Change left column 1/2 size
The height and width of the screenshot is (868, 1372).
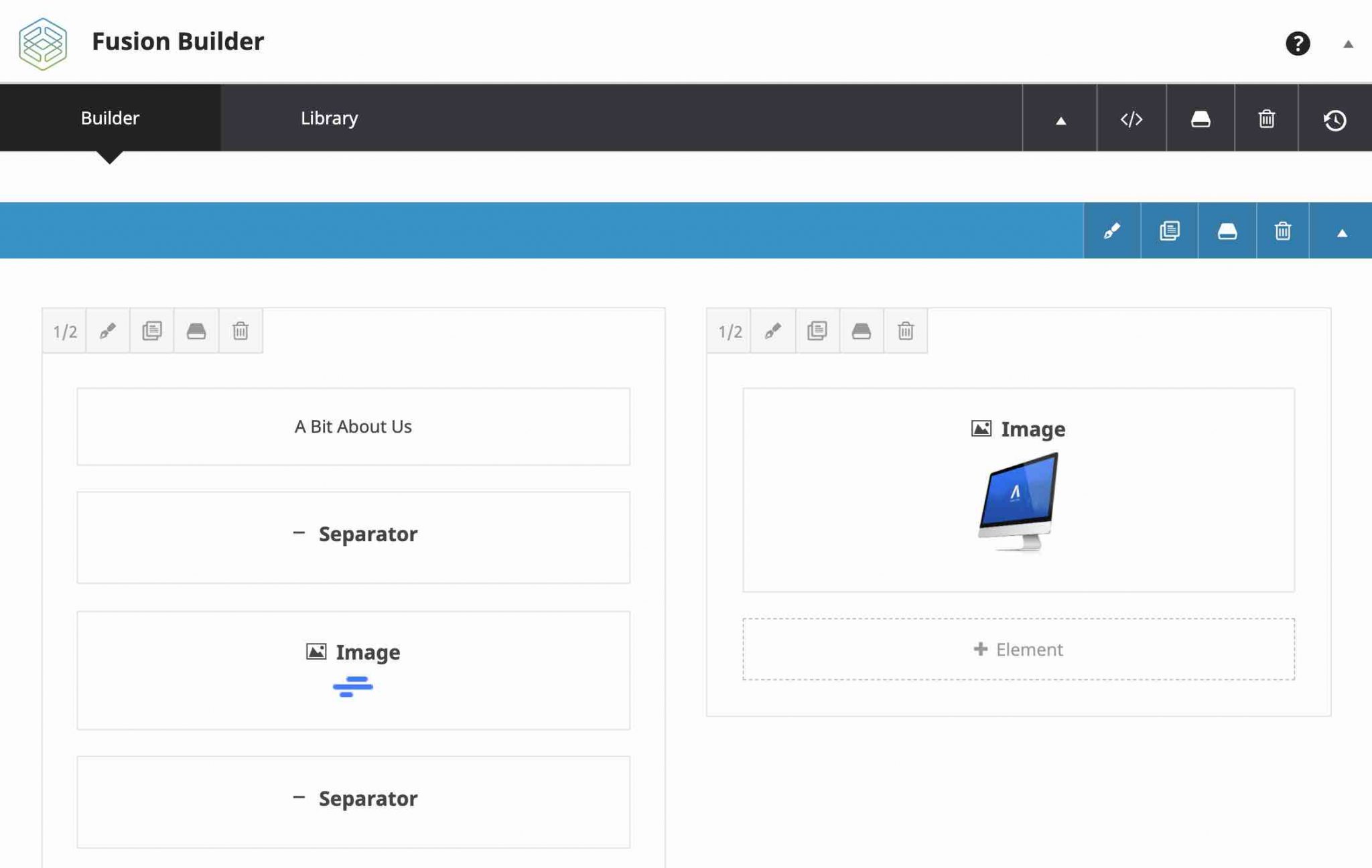click(x=65, y=331)
